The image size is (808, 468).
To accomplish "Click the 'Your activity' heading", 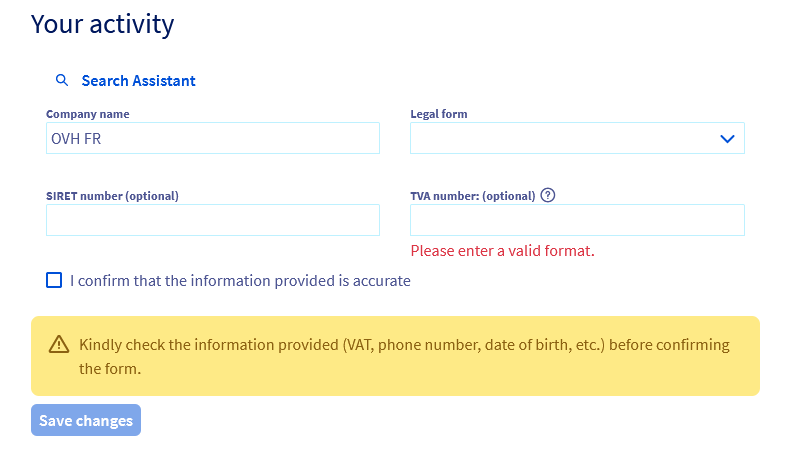I will coord(102,24).
